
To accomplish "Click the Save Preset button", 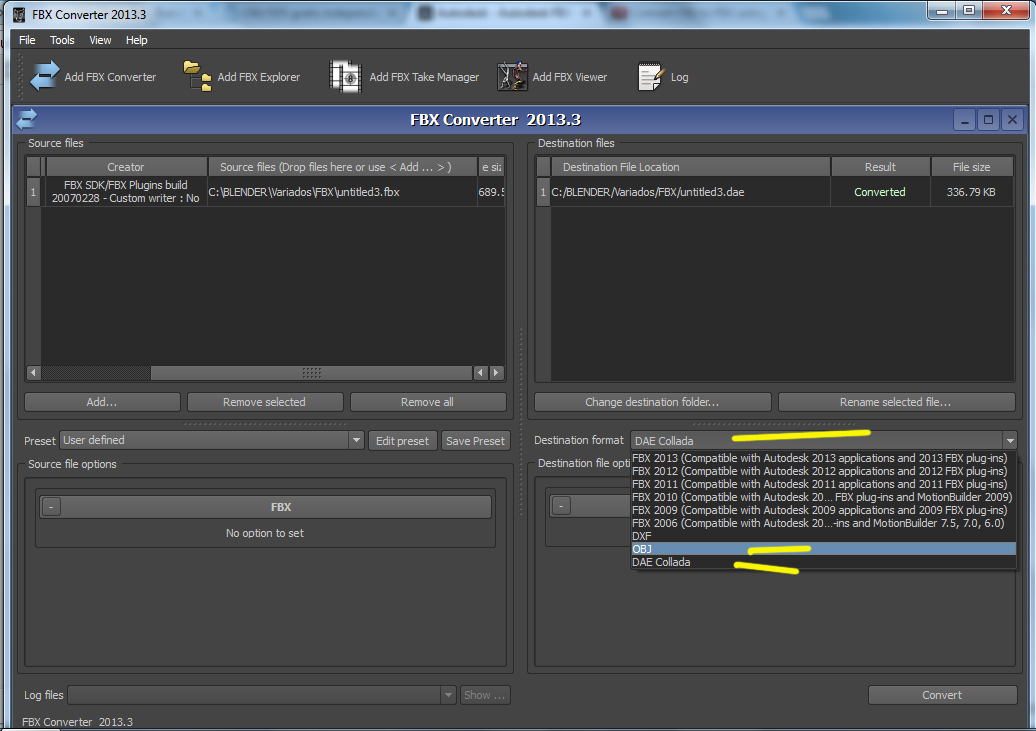I will [x=475, y=441].
